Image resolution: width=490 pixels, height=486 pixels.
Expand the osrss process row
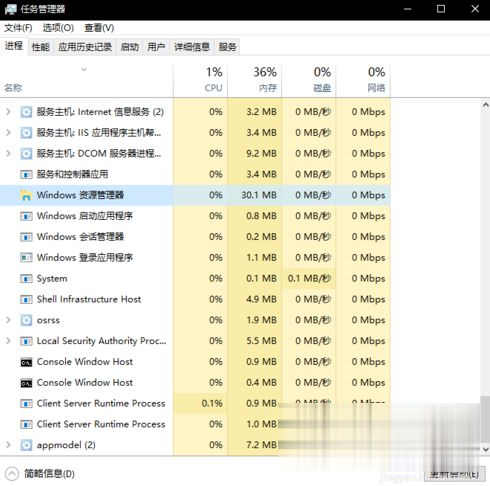(8, 320)
